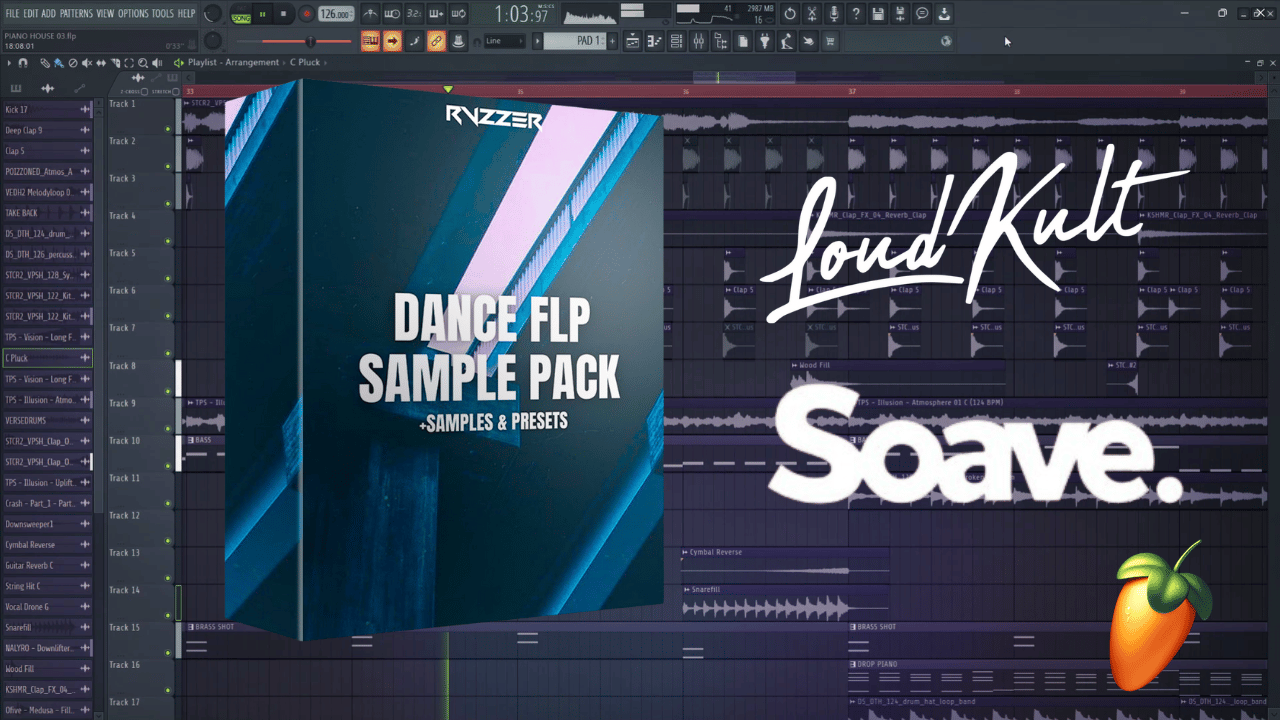
Task: Select the dashed-square Select tool
Action: pos(129,63)
